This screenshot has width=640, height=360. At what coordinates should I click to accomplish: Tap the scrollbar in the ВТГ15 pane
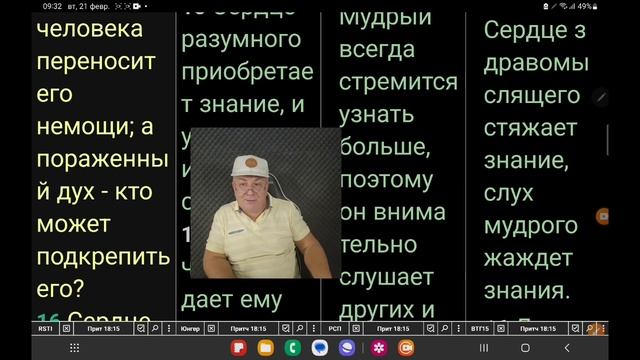tap(607, 140)
